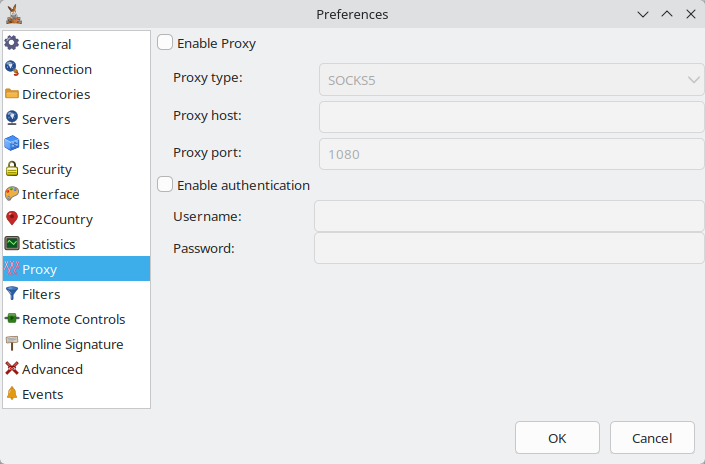
Task: Click the IP2Country red pin icon
Action: [12, 219]
